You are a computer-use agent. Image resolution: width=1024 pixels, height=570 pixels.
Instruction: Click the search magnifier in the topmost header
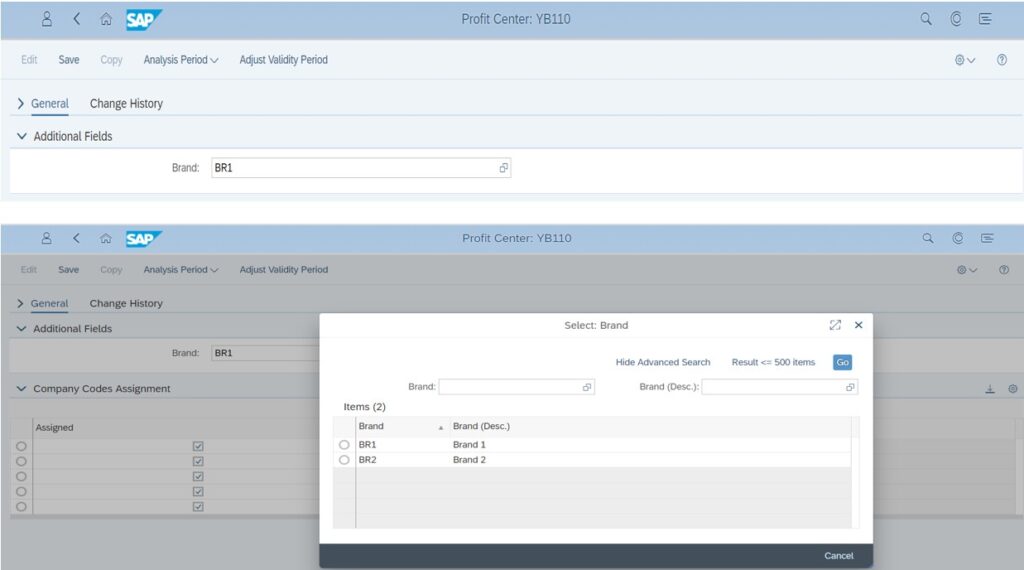[x=926, y=18]
